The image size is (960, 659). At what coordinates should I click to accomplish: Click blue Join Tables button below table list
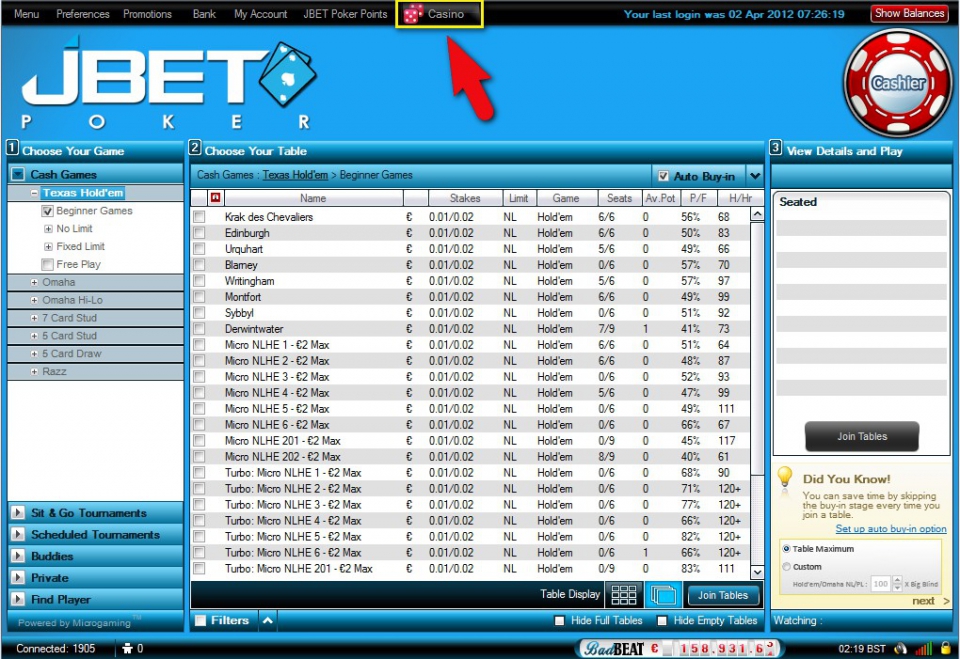tap(722, 595)
